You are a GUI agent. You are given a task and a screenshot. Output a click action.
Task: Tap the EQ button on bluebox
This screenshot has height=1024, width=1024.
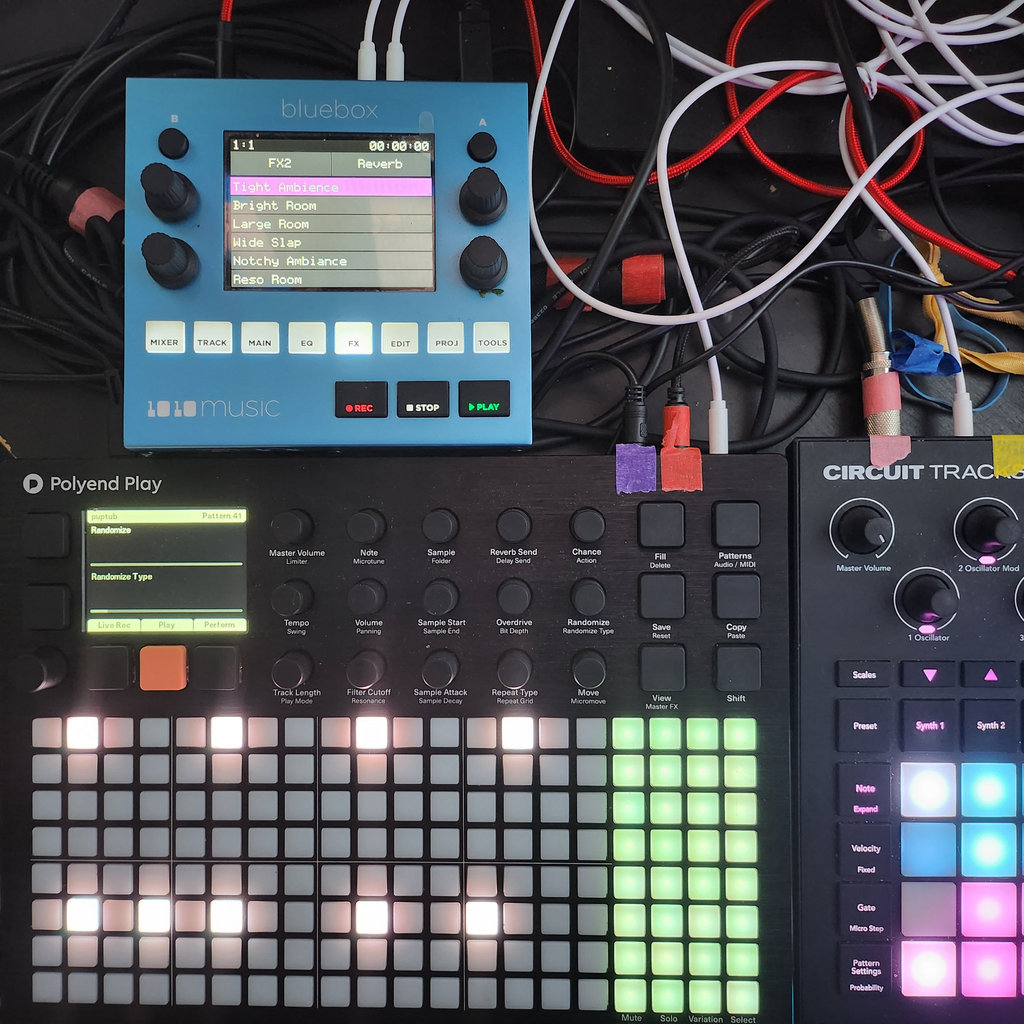point(307,338)
